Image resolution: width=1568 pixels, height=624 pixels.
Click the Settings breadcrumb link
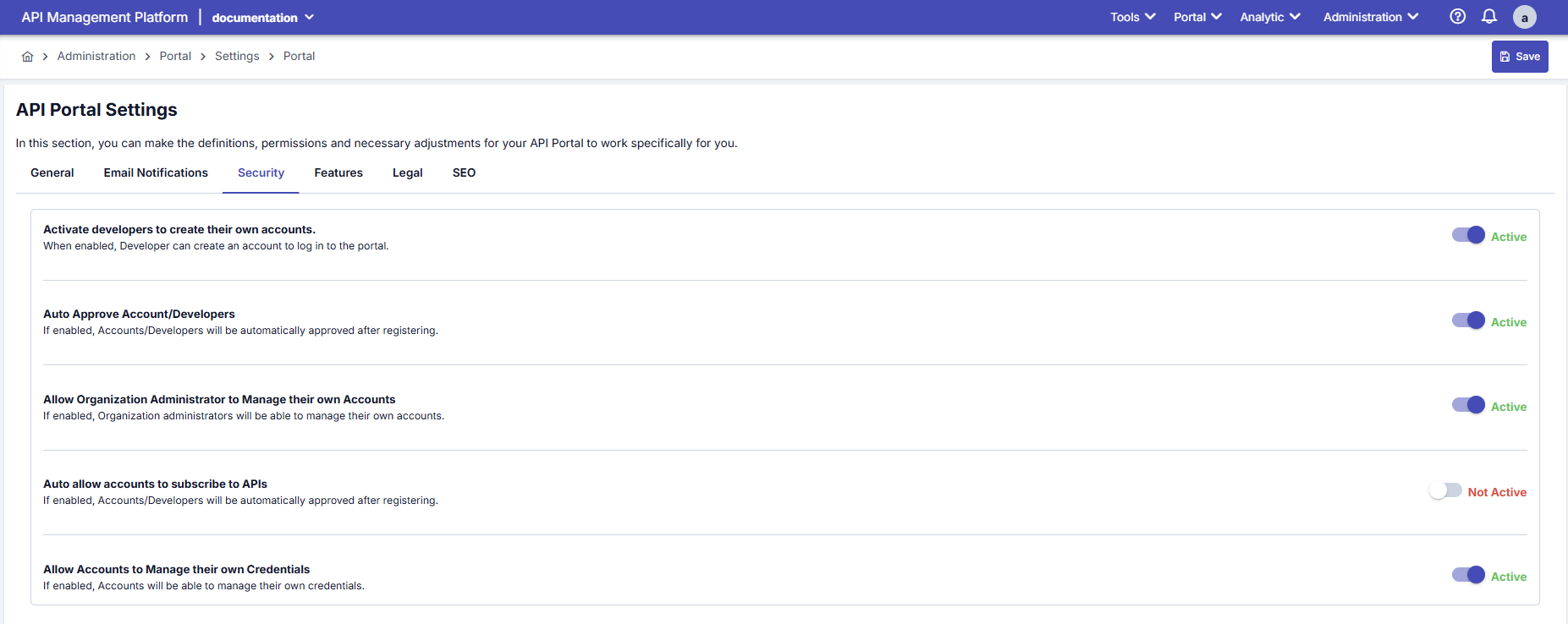point(237,57)
